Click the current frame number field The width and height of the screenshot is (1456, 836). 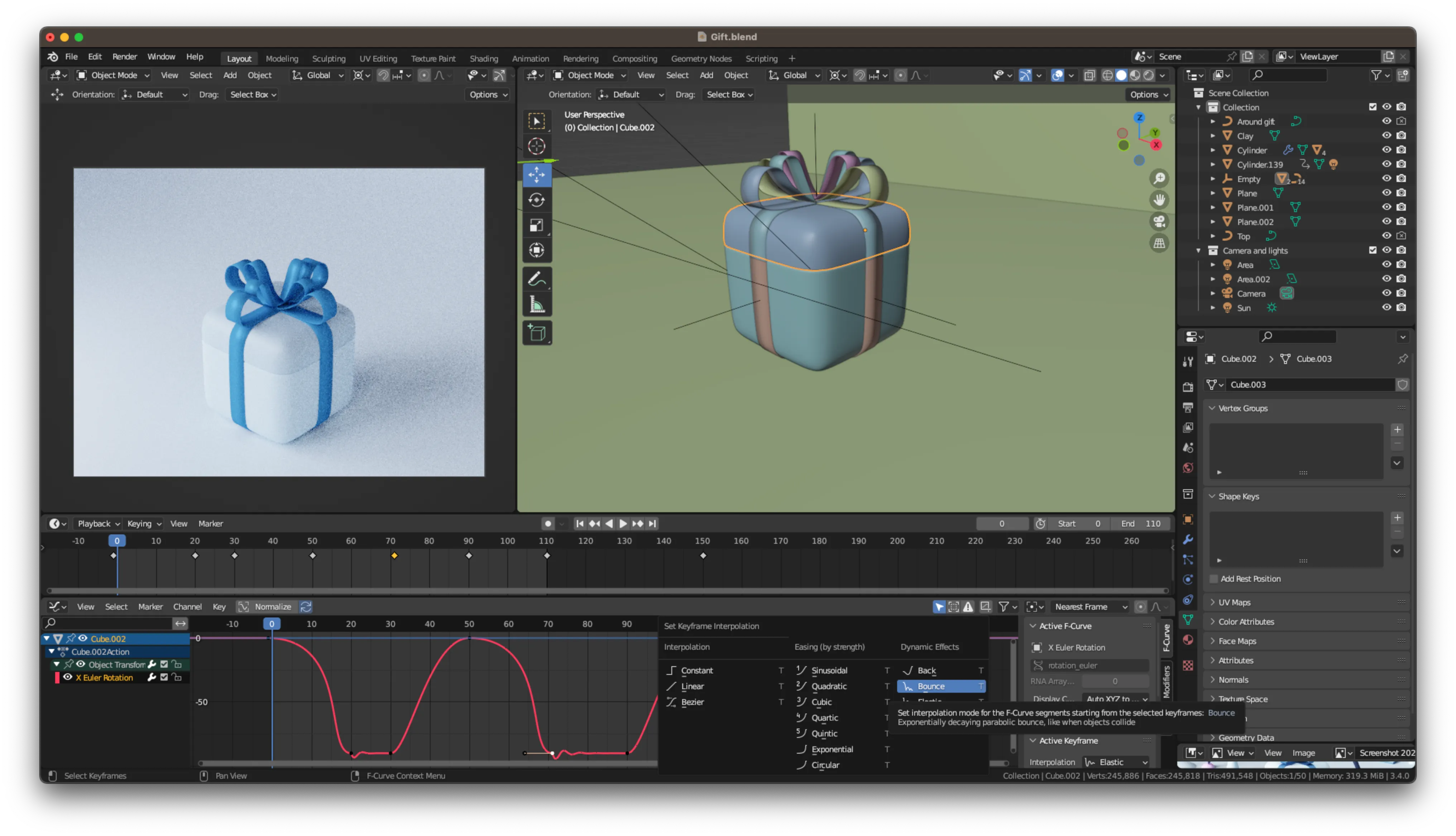1002,524
